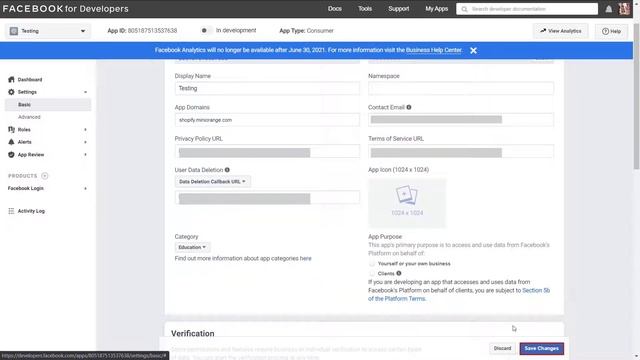Open Section 5b of Platform Terms link
640x360 pixels.
tap(459, 295)
